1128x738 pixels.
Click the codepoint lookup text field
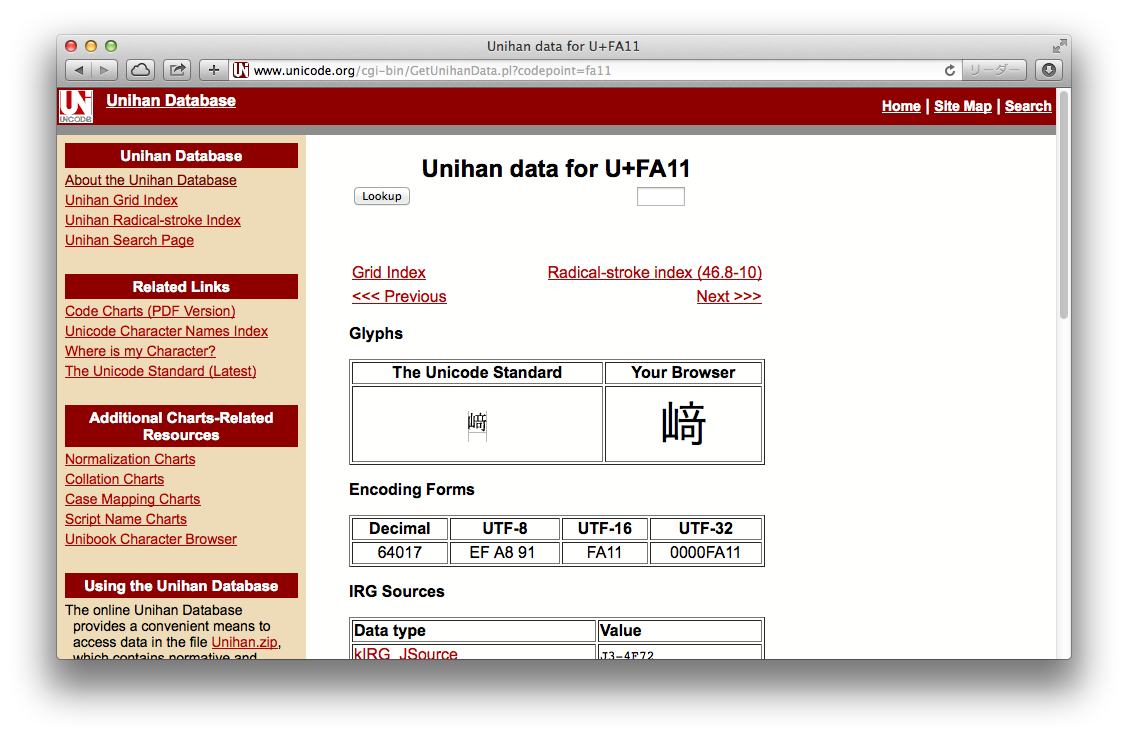[x=660, y=196]
